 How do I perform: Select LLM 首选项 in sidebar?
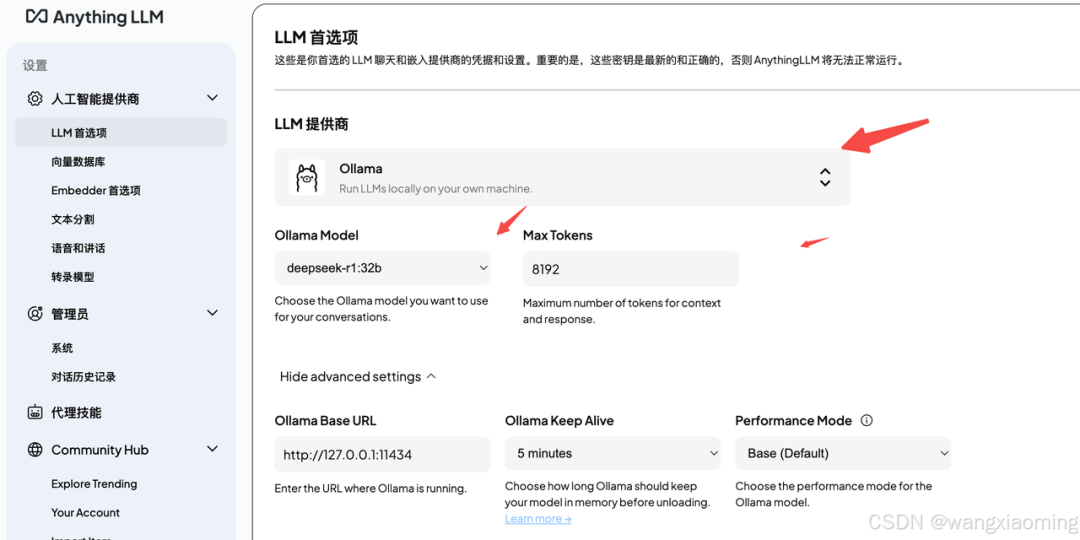point(121,132)
